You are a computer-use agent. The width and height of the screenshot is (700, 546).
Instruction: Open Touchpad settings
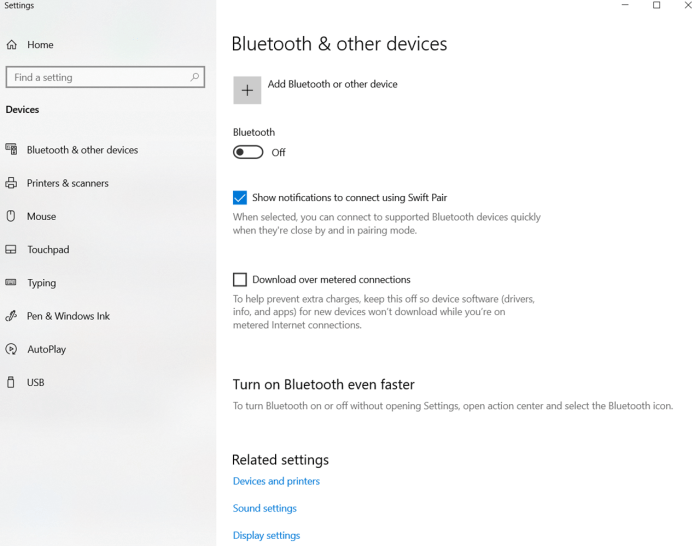[48, 249]
